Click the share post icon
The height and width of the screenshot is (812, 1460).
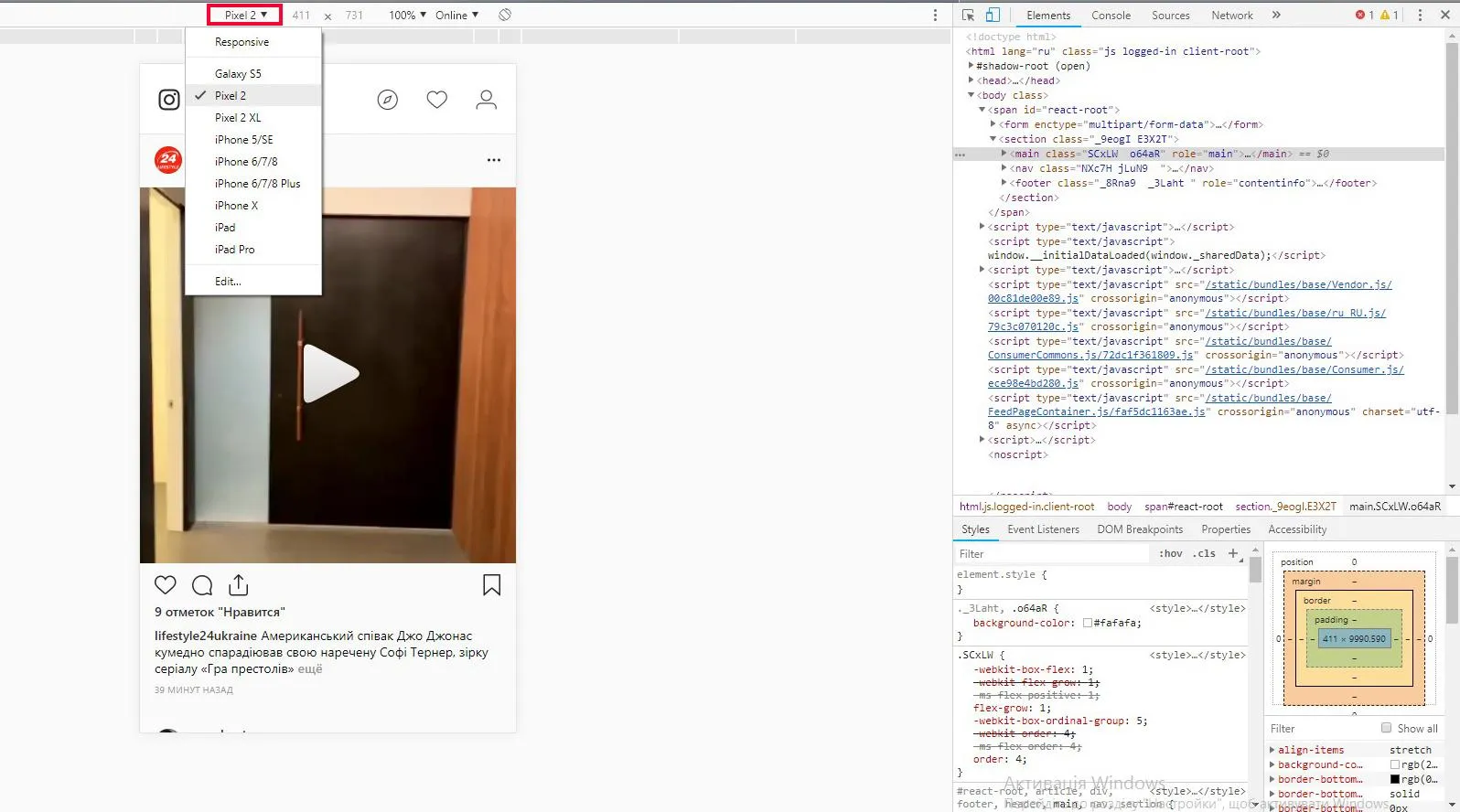[239, 584]
